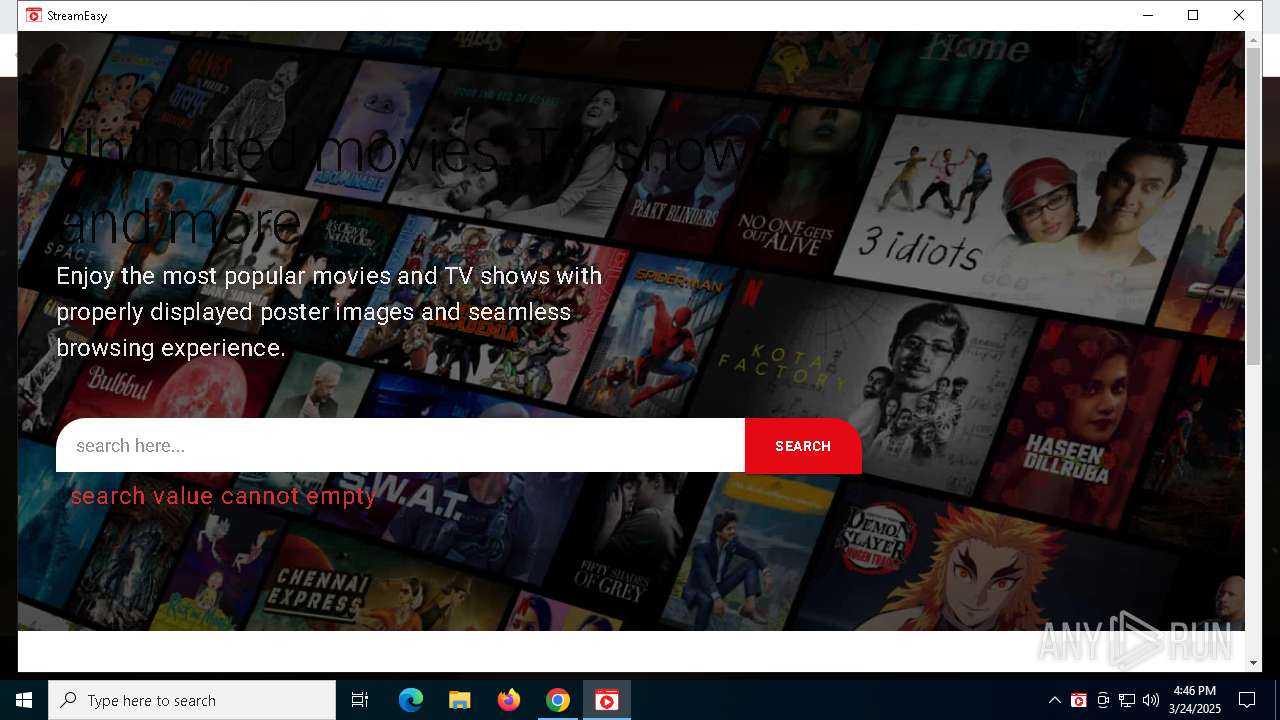Minimize the StreamEasy window
1280x720 pixels.
pyautogui.click(x=1147, y=15)
